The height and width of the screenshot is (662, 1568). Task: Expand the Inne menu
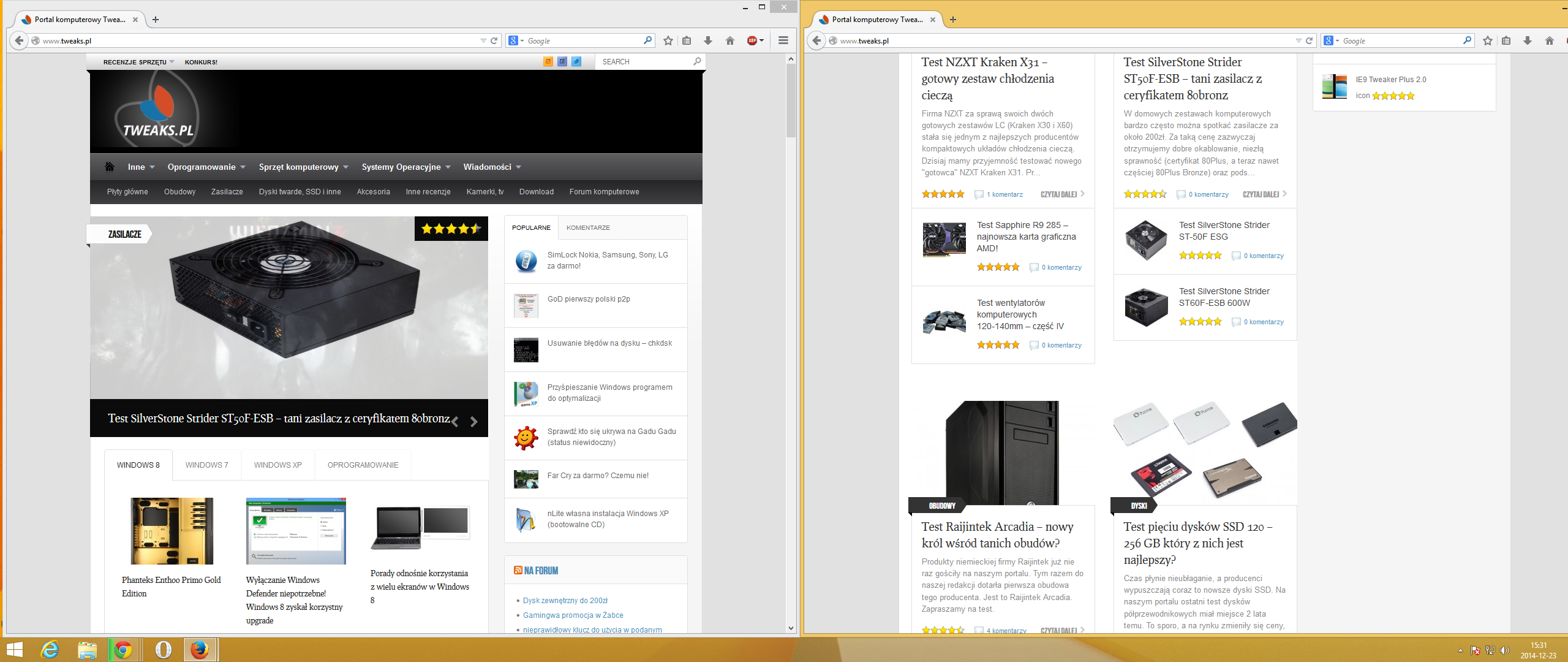coord(141,167)
